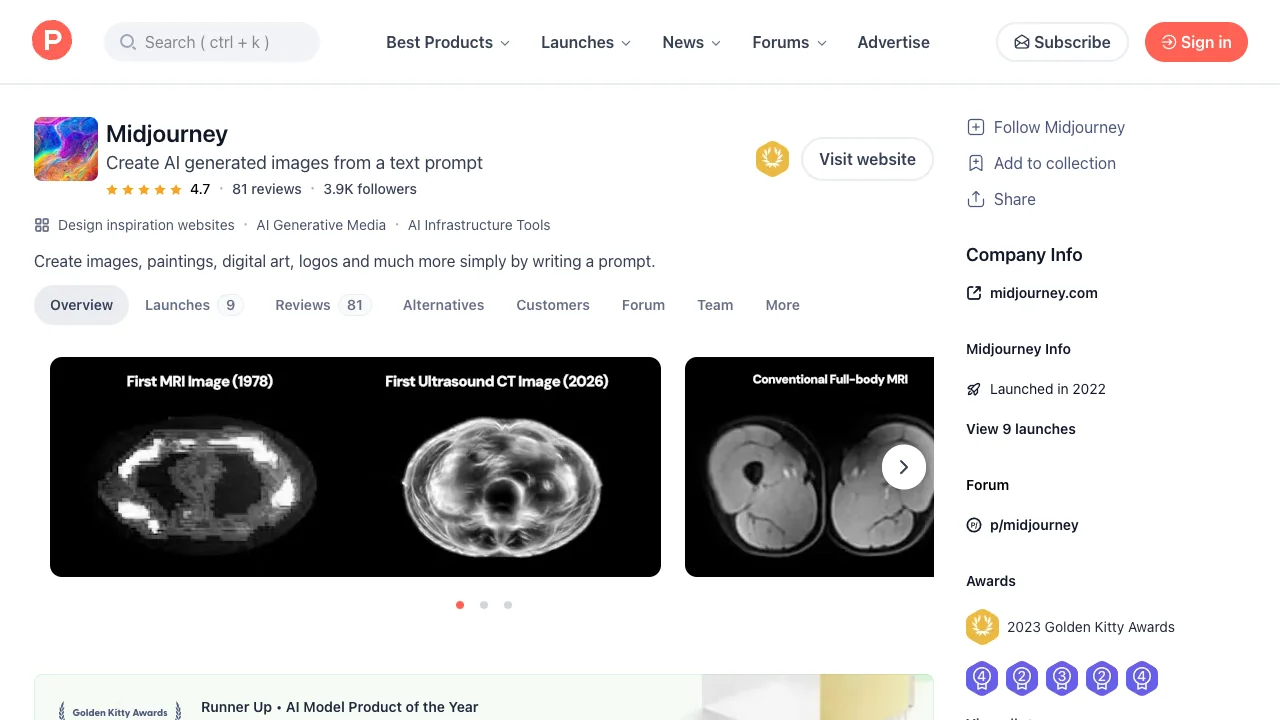The height and width of the screenshot is (720, 1280).
Task: Expand the Best Products menu
Action: (x=448, y=42)
